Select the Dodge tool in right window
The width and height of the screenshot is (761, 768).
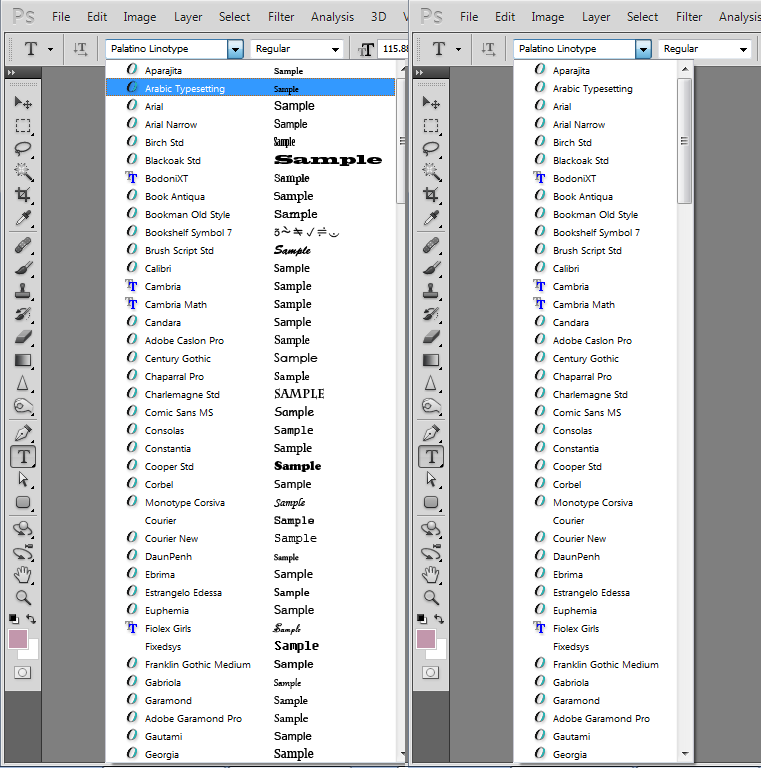[x=431, y=406]
